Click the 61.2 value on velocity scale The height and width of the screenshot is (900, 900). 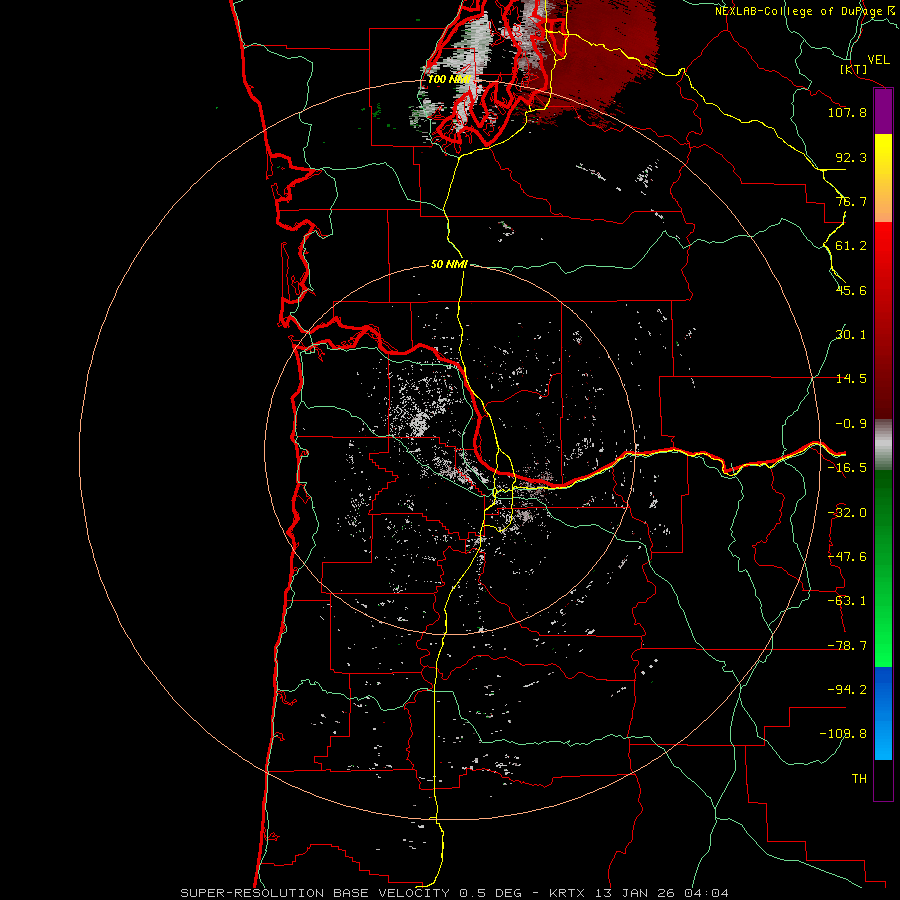851,246
